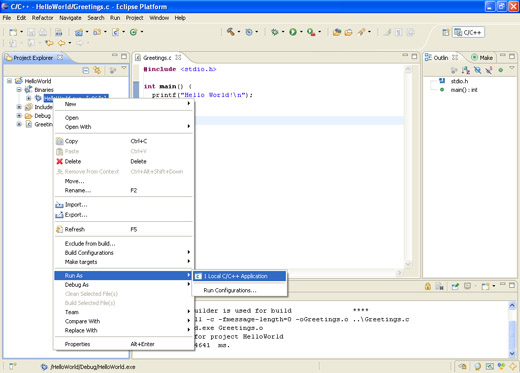Switch to the Greetings.c editor tab
The height and width of the screenshot is (373, 520).
coord(157,58)
